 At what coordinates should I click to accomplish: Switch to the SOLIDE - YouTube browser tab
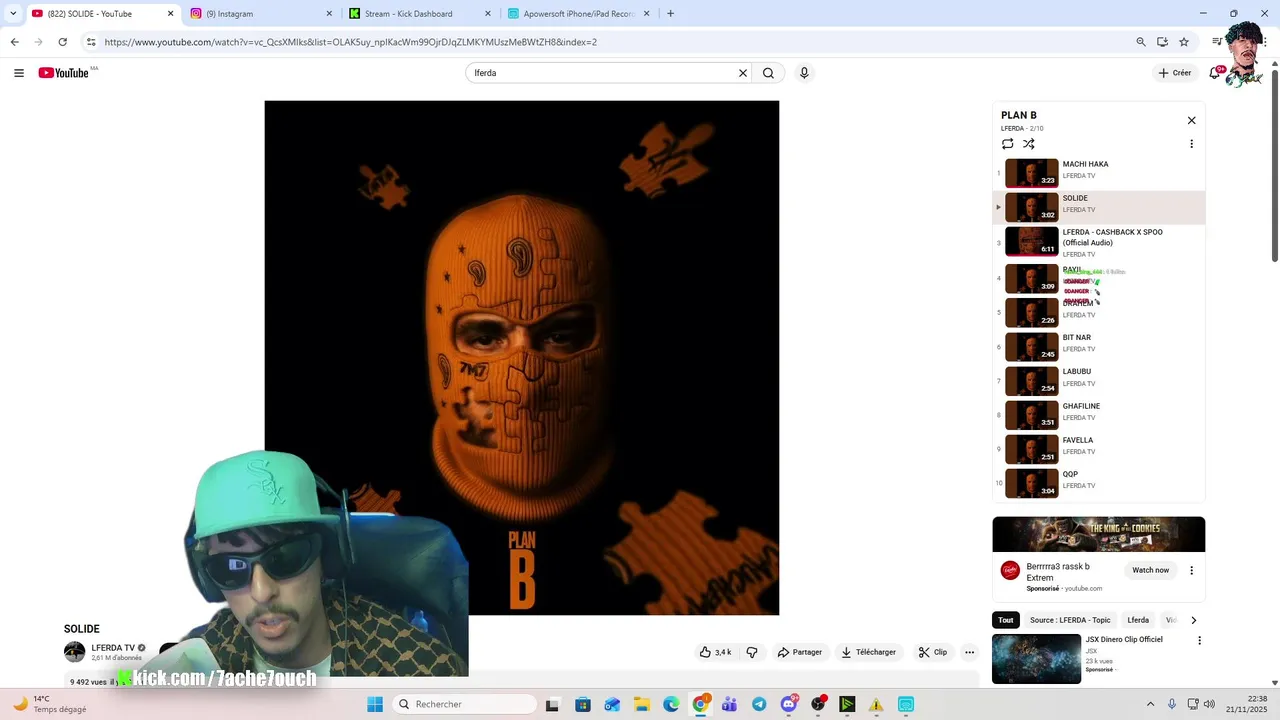click(102, 14)
